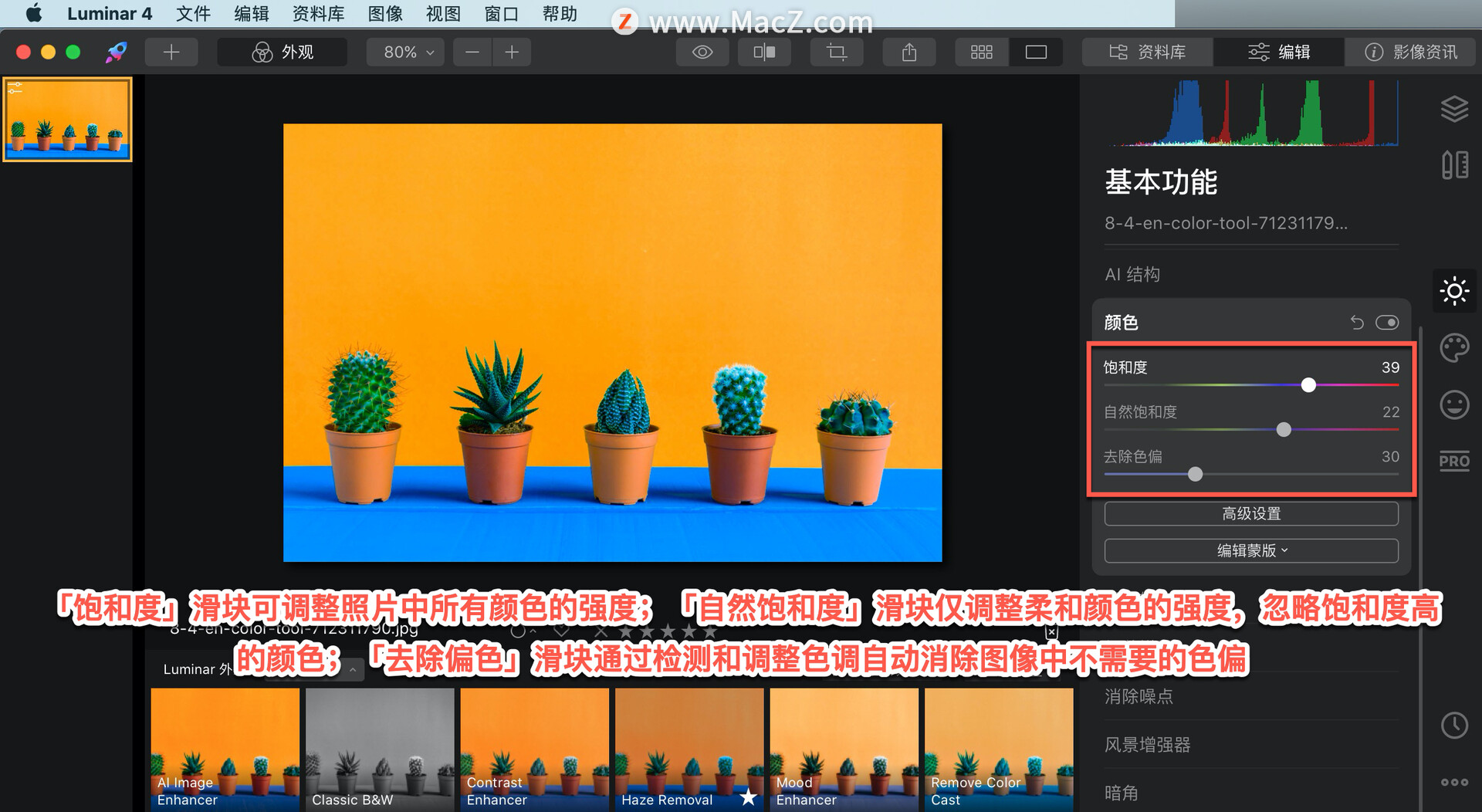
Task: Adjust the 去除色偏 slider handle
Action: pyautogui.click(x=1195, y=474)
